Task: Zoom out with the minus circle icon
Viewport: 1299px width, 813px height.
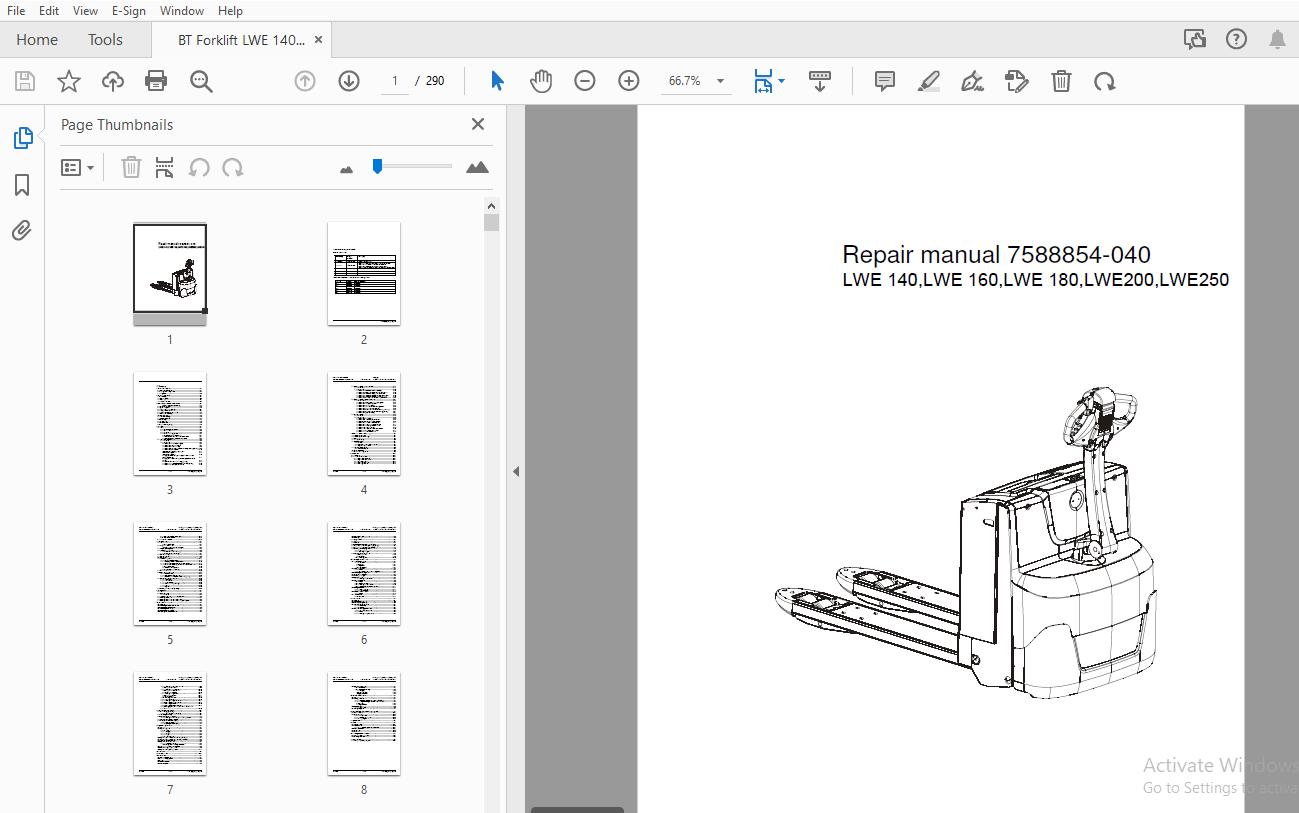Action: [585, 81]
